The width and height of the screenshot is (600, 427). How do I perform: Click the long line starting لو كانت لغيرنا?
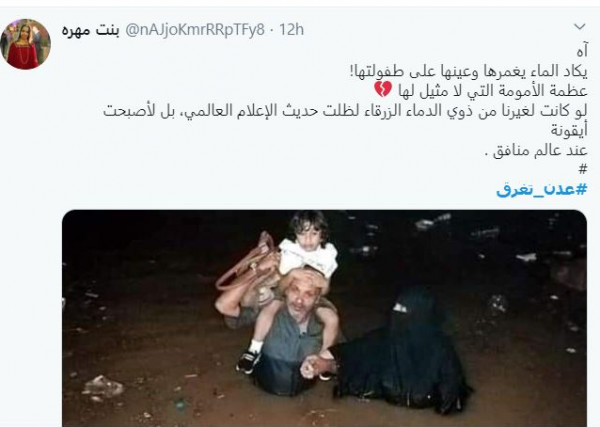tap(345, 111)
